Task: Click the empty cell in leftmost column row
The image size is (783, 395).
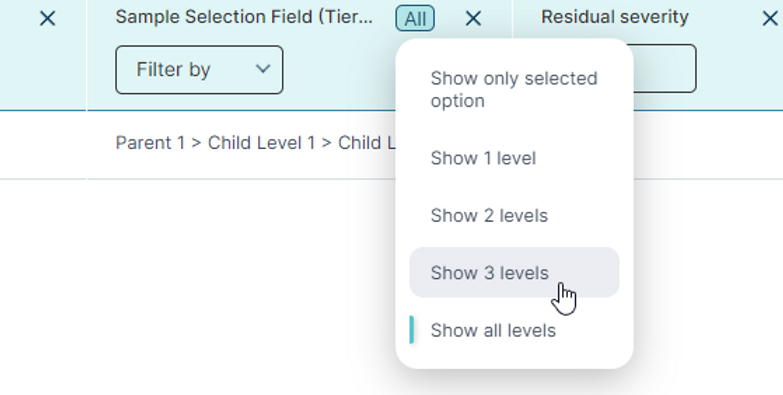Action: tap(43, 145)
